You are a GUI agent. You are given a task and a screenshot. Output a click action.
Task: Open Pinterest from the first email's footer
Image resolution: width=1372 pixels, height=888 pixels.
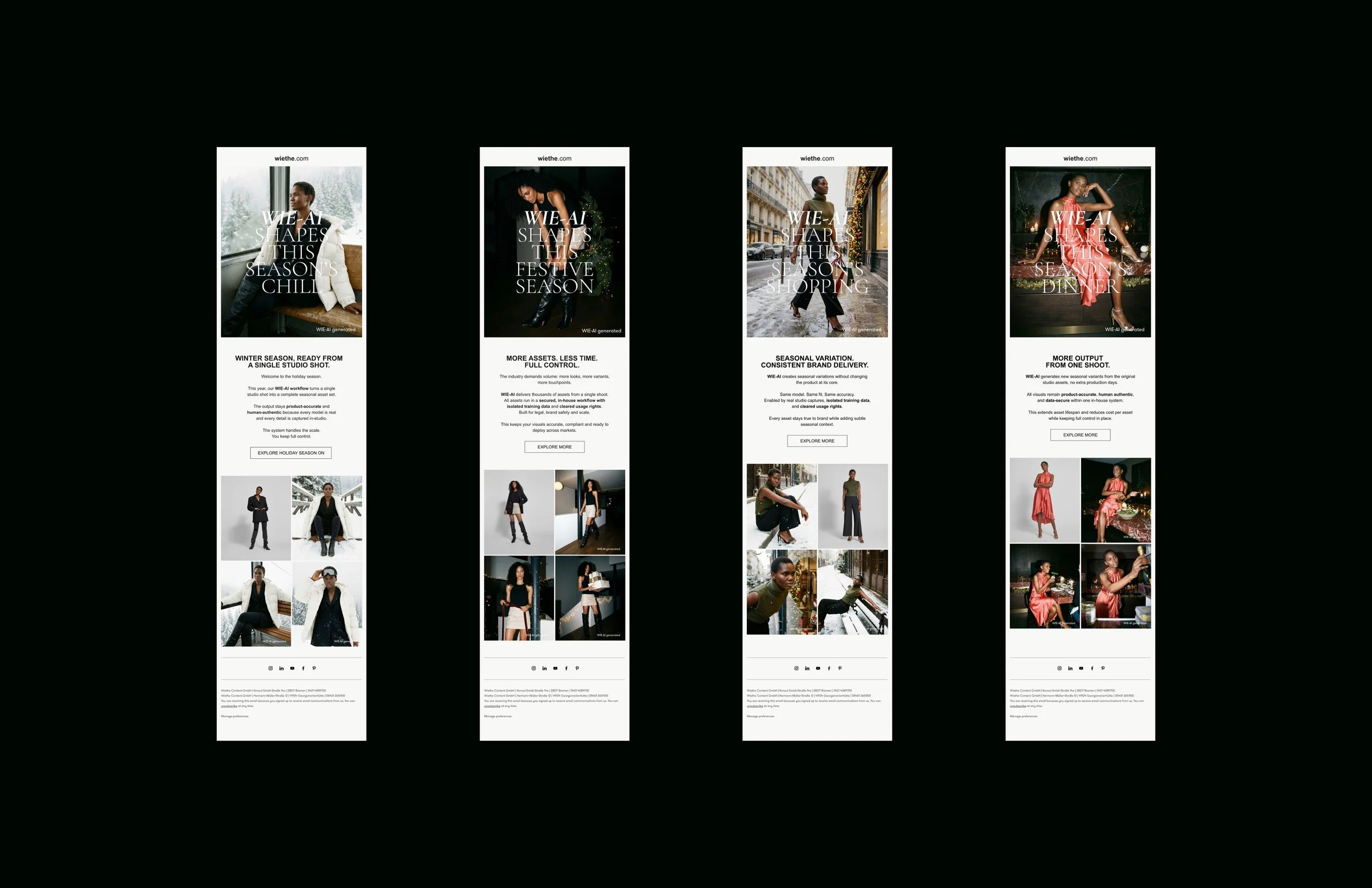(314, 668)
